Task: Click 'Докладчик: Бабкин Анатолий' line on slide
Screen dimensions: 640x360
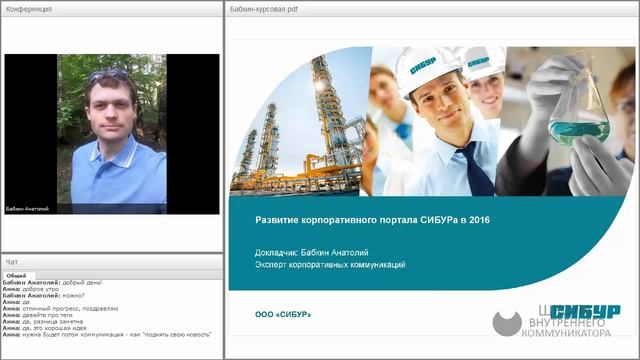Action: 311,253
